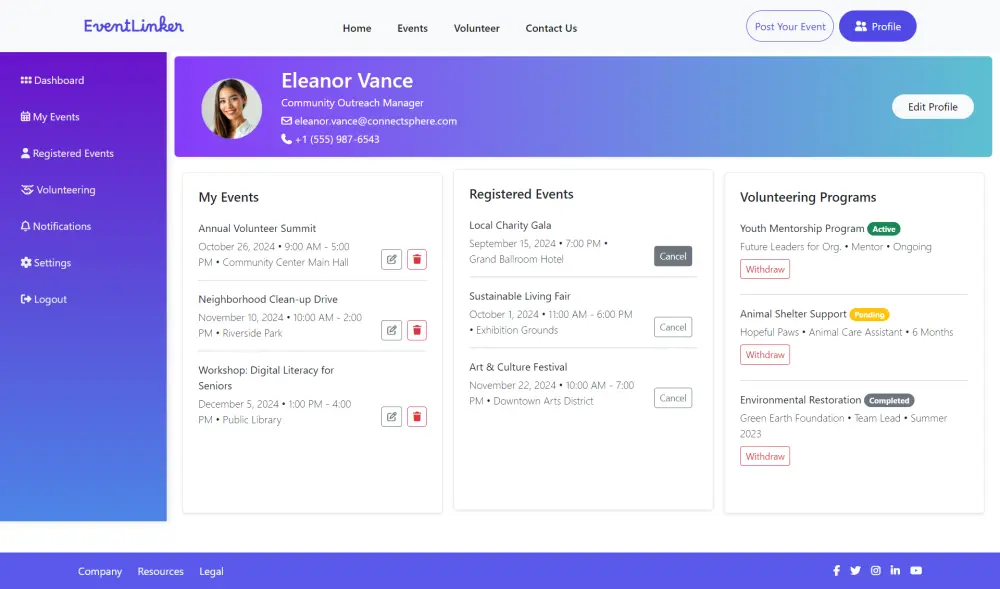Screen dimensions: 1000x589
Task: Open the Twitter page from footer
Action: point(855,571)
